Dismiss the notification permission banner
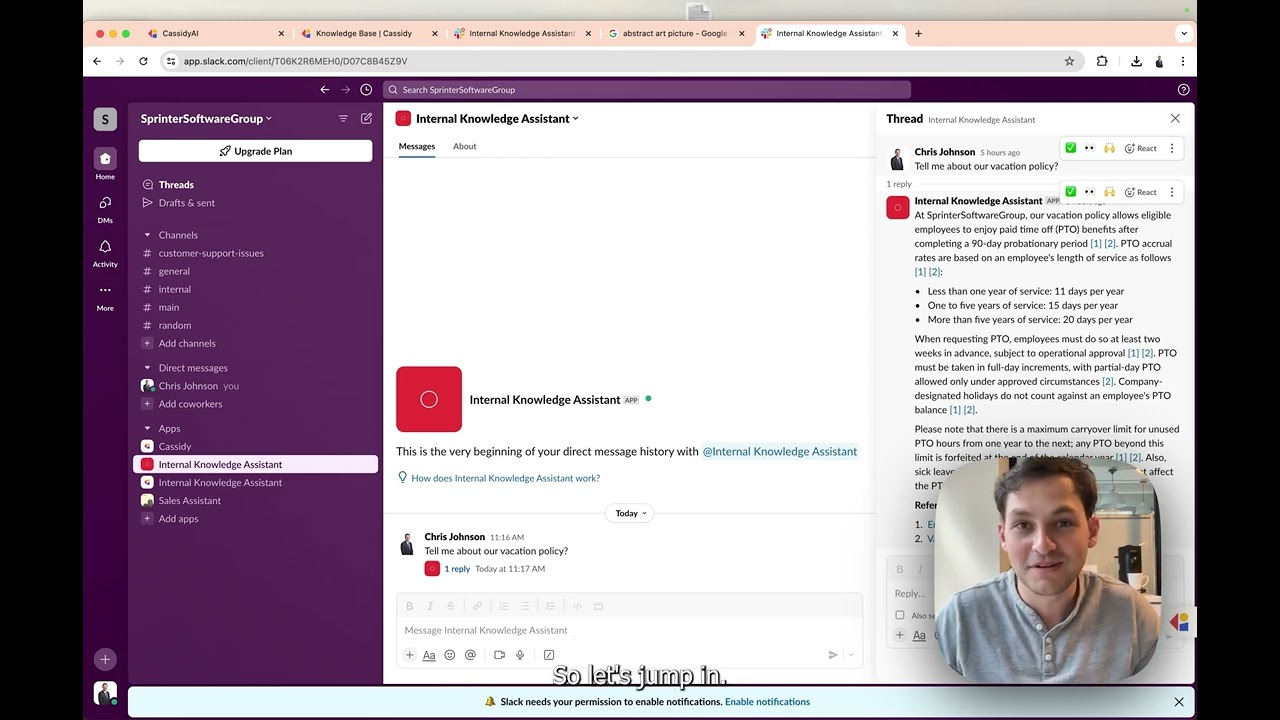The width and height of the screenshot is (1280, 720). click(1179, 702)
